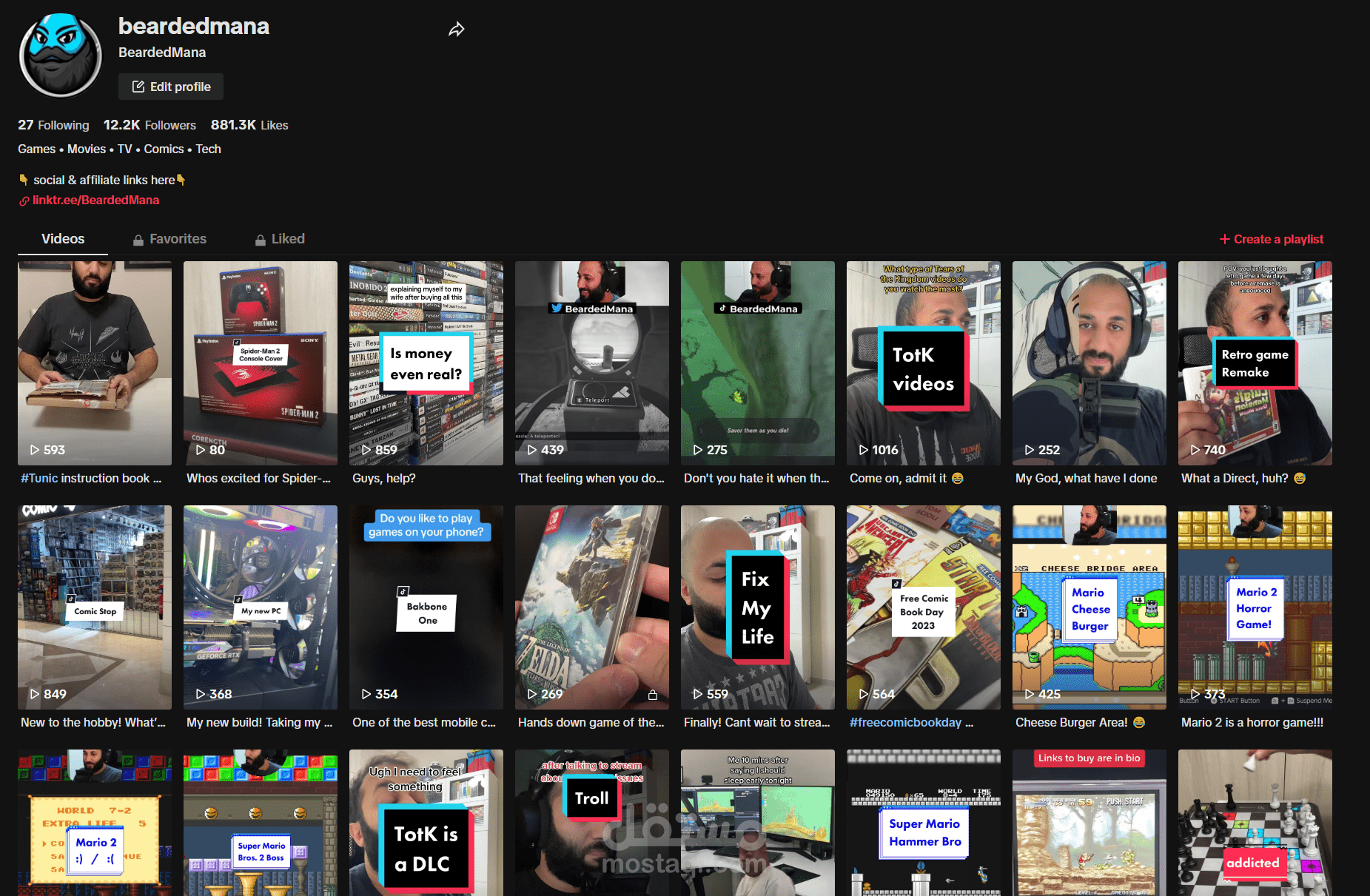Open the Mario 2 Horror Game video
This screenshot has height=896, width=1370.
(x=1255, y=607)
